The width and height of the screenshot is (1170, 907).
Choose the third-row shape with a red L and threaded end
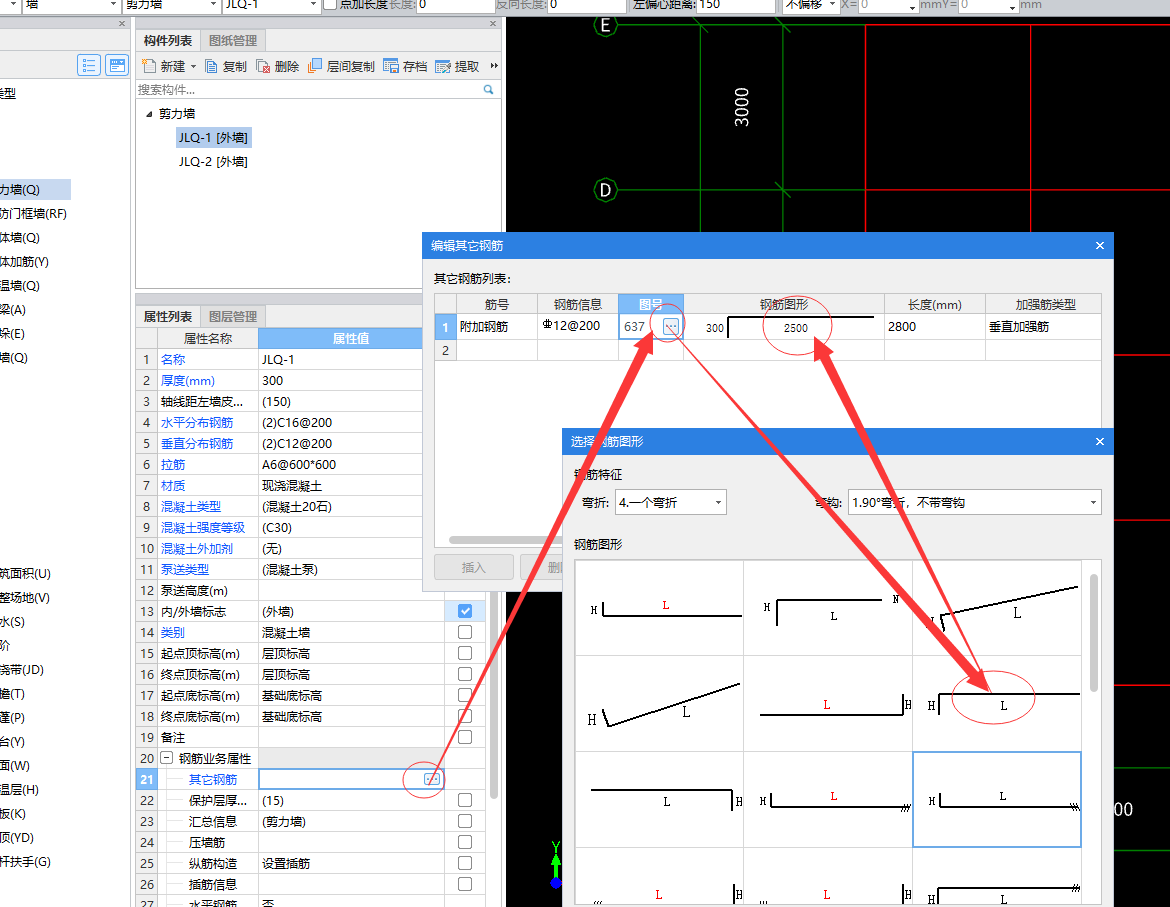828,799
